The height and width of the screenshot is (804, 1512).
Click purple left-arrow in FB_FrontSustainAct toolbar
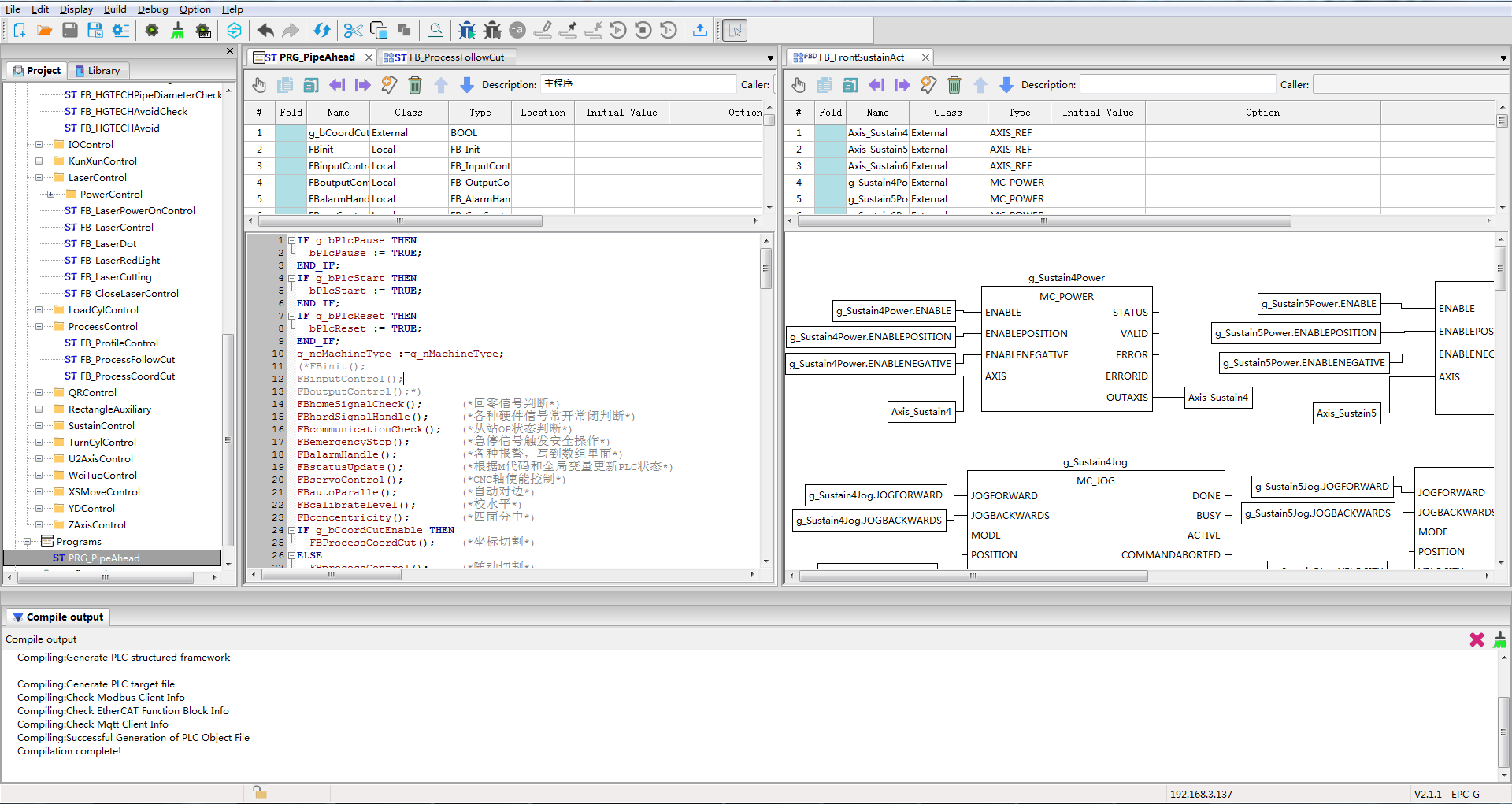click(x=876, y=85)
